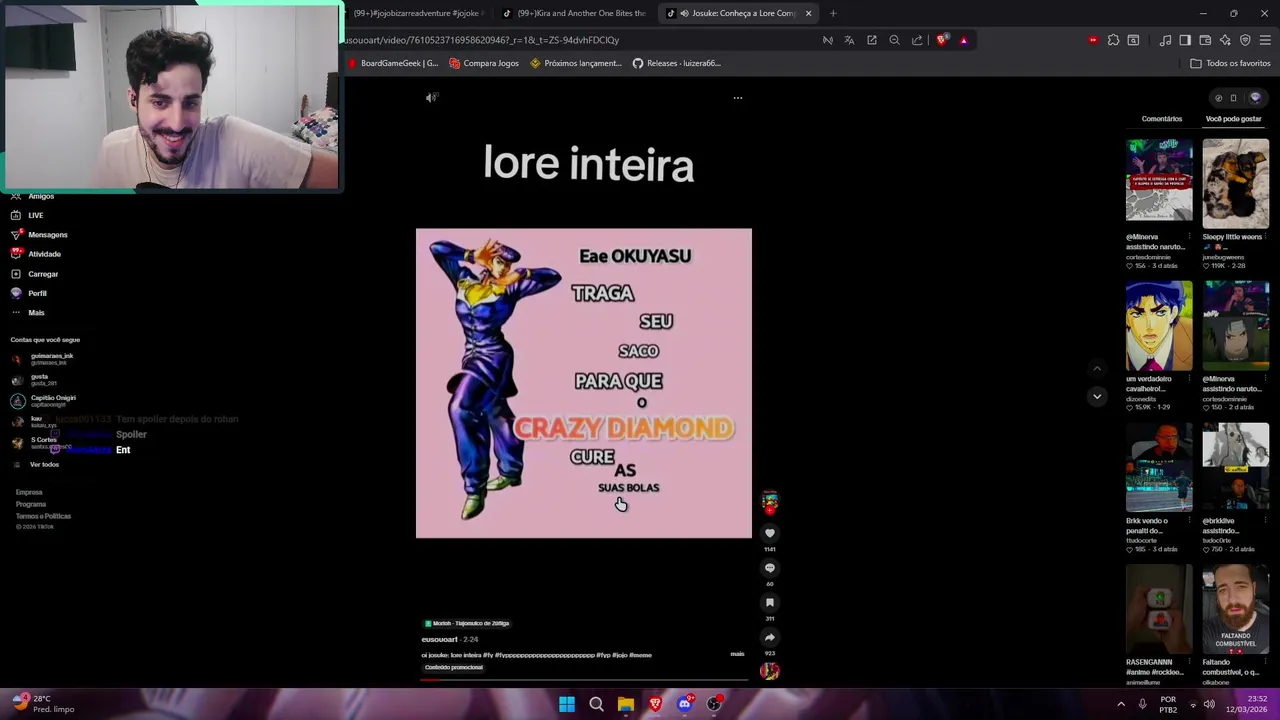The width and height of the screenshot is (1280, 720).
Task: Expand the description with the mais link
Action: point(737,654)
